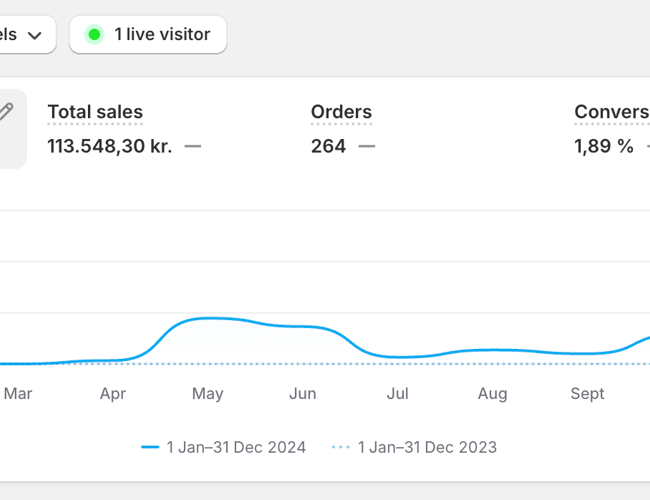Select the Conversion rate metric heading
The width and height of the screenshot is (650, 500).
611,112
